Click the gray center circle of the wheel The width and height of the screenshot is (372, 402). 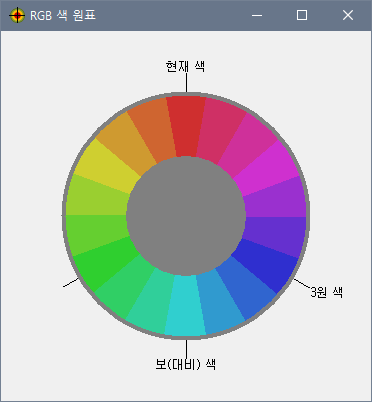[x=186, y=216]
